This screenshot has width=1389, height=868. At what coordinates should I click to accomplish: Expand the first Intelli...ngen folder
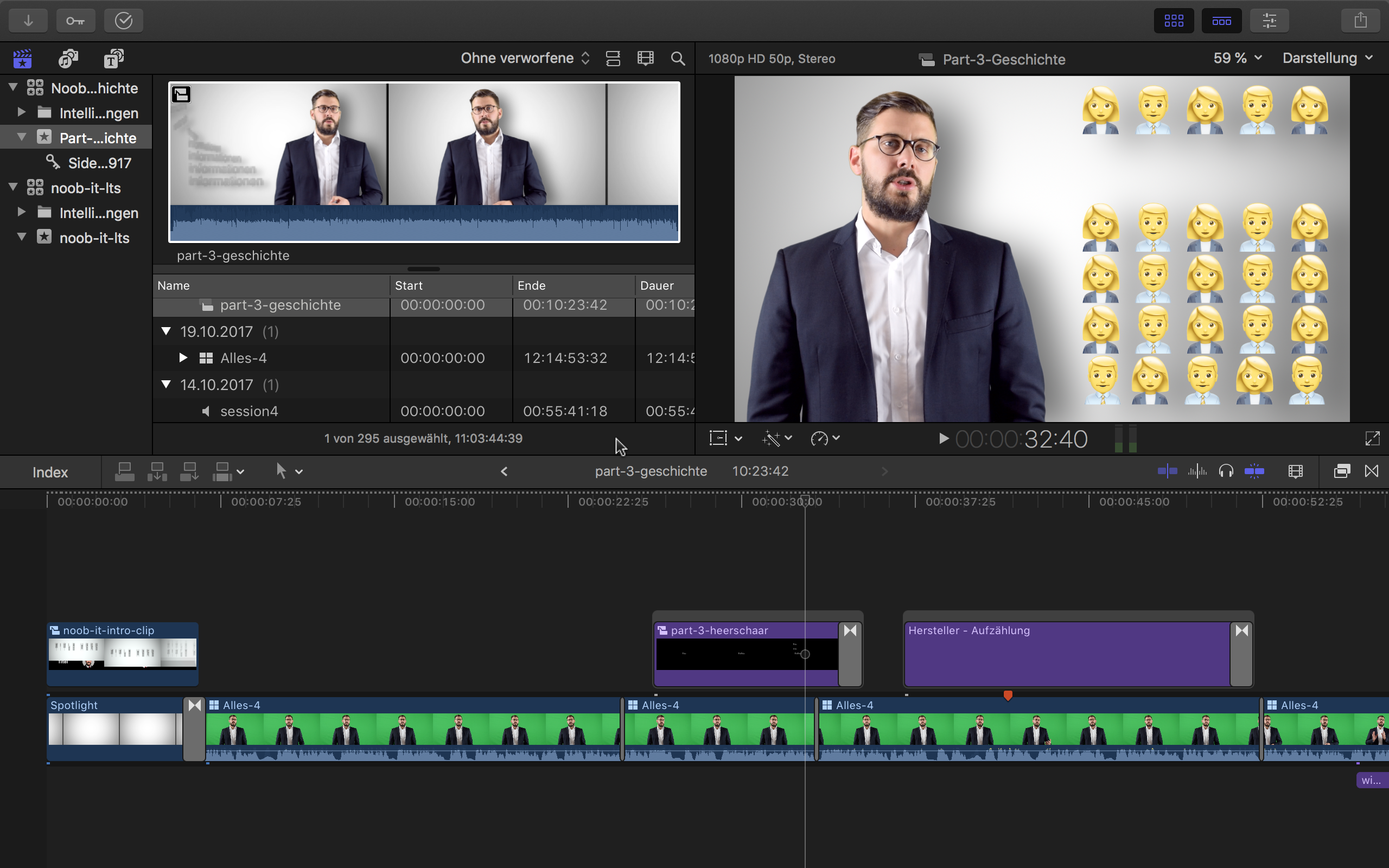click(21, 112)
